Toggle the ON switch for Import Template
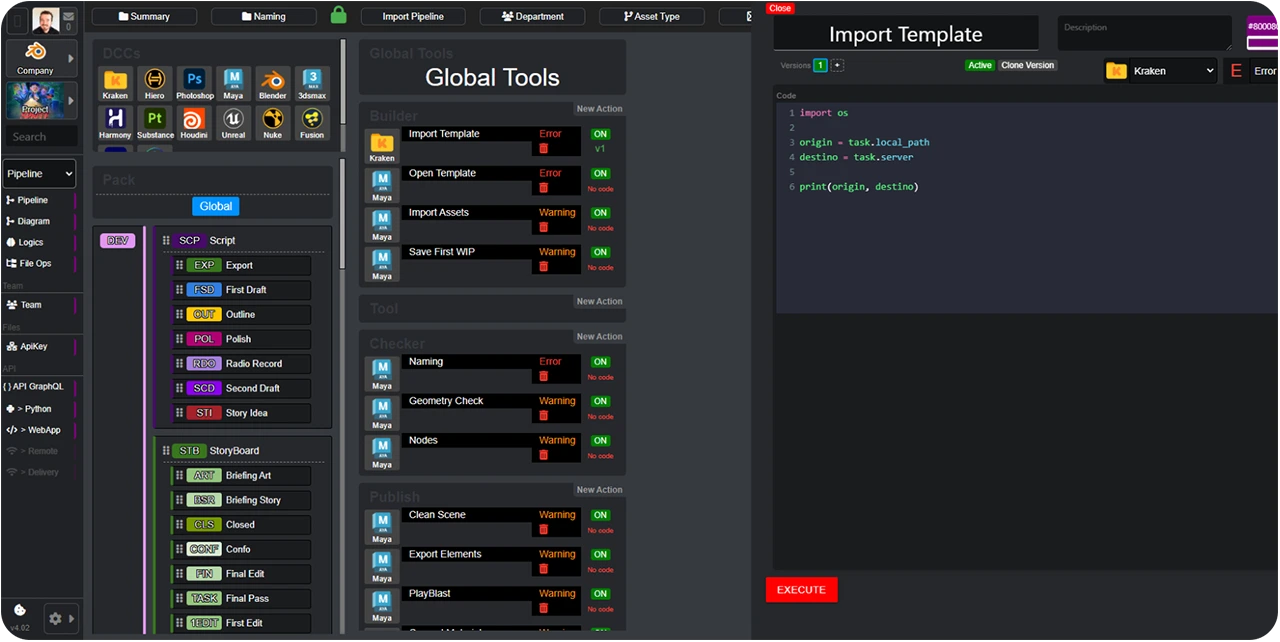1280x642 pixels. [x=600, y=134]
